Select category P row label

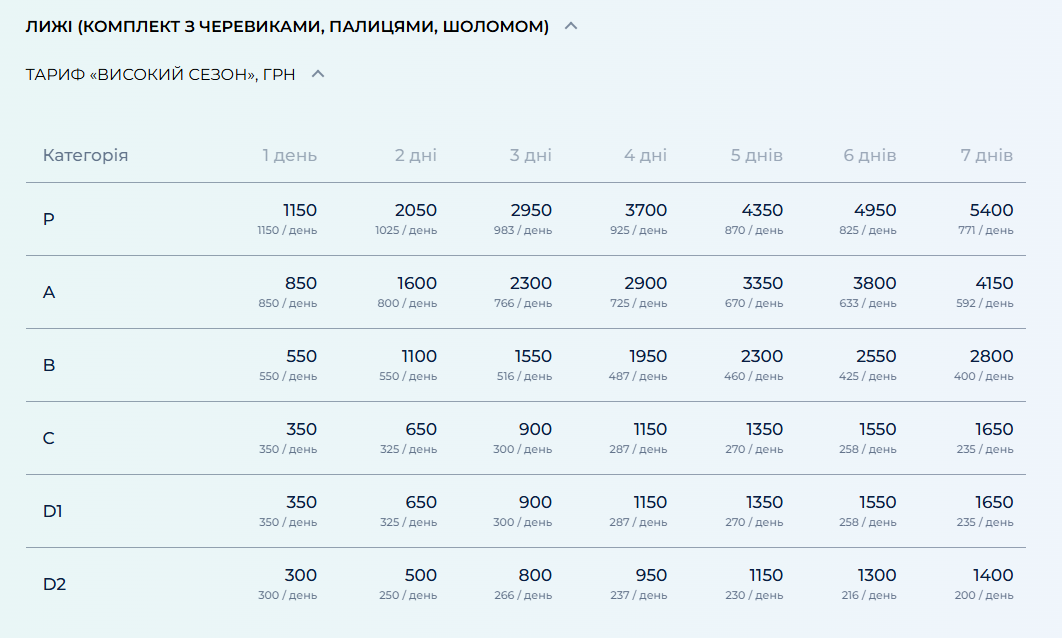coord(49,219)
